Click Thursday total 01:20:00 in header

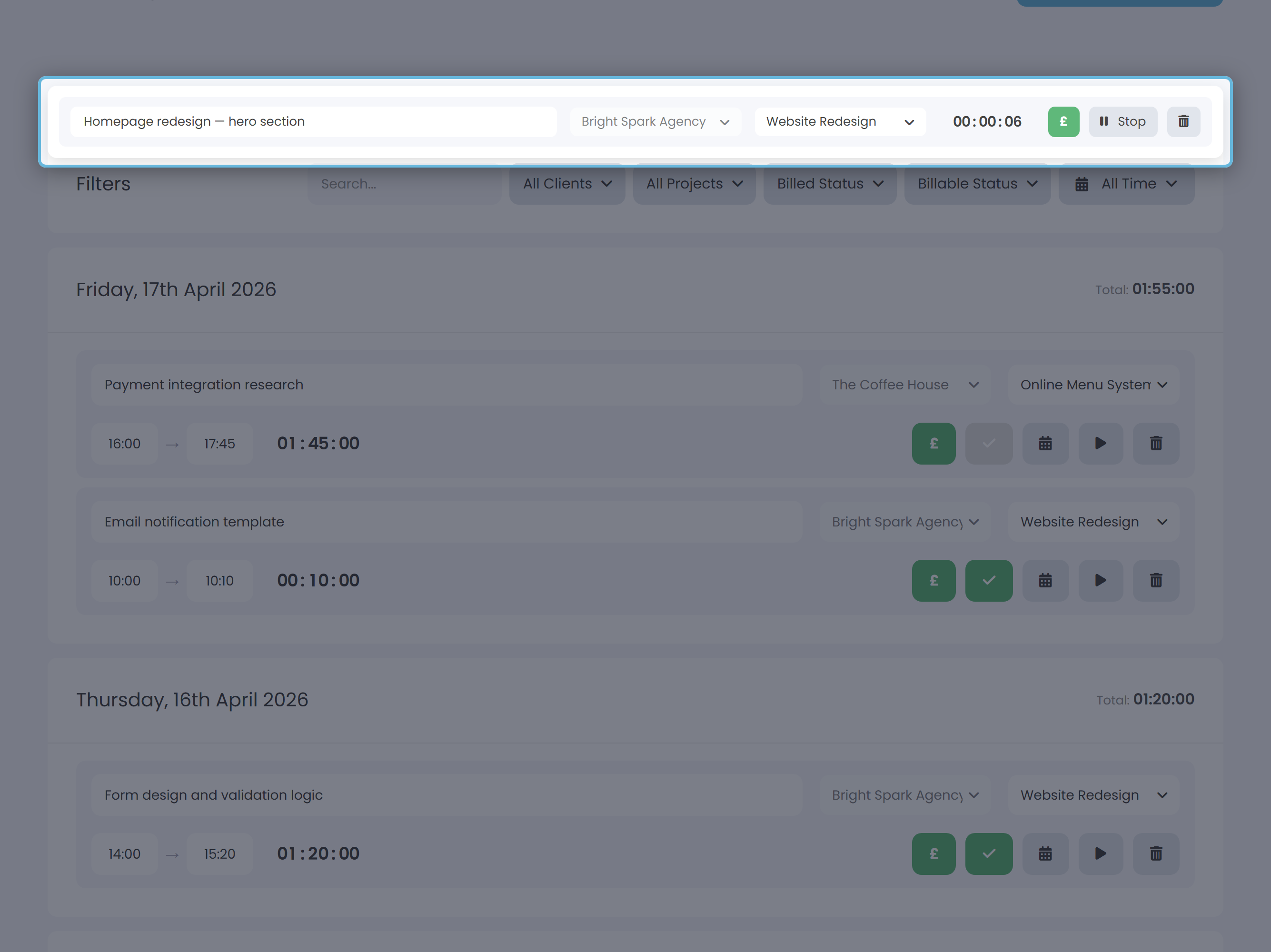click(x=1163, y=699)
